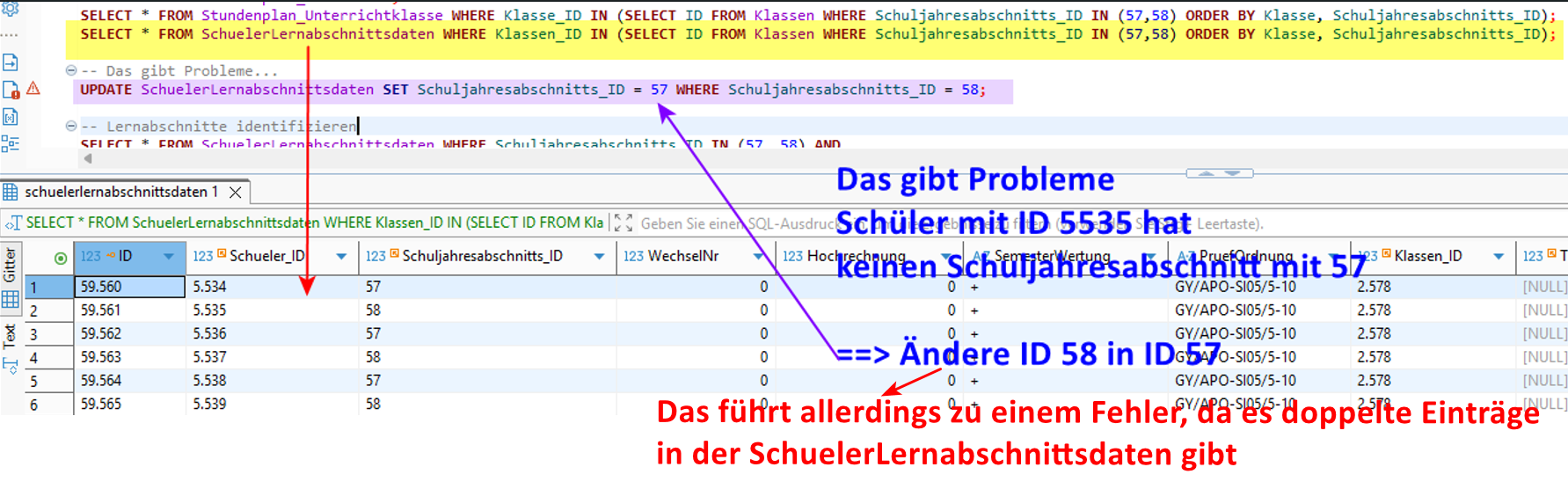Click the panel divider collapse arrows handle
1568x489 pixels.
1220,173
